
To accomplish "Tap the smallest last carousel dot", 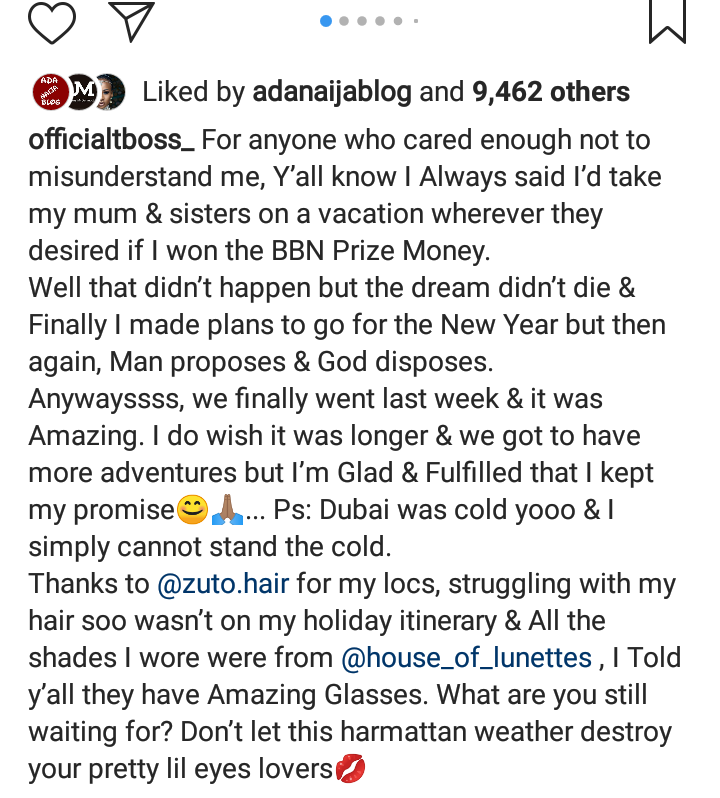I will [415, 21].
